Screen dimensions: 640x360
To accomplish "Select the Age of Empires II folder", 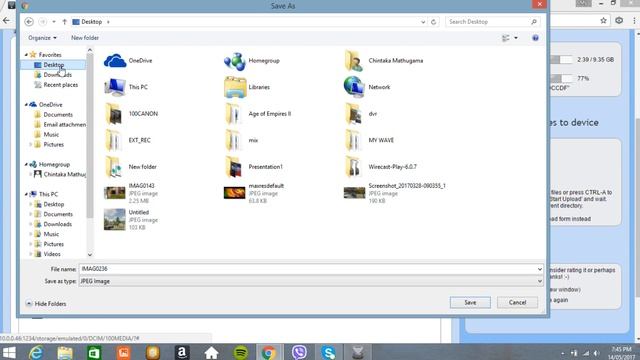I will pyautogui.click(x=258, y=113).
